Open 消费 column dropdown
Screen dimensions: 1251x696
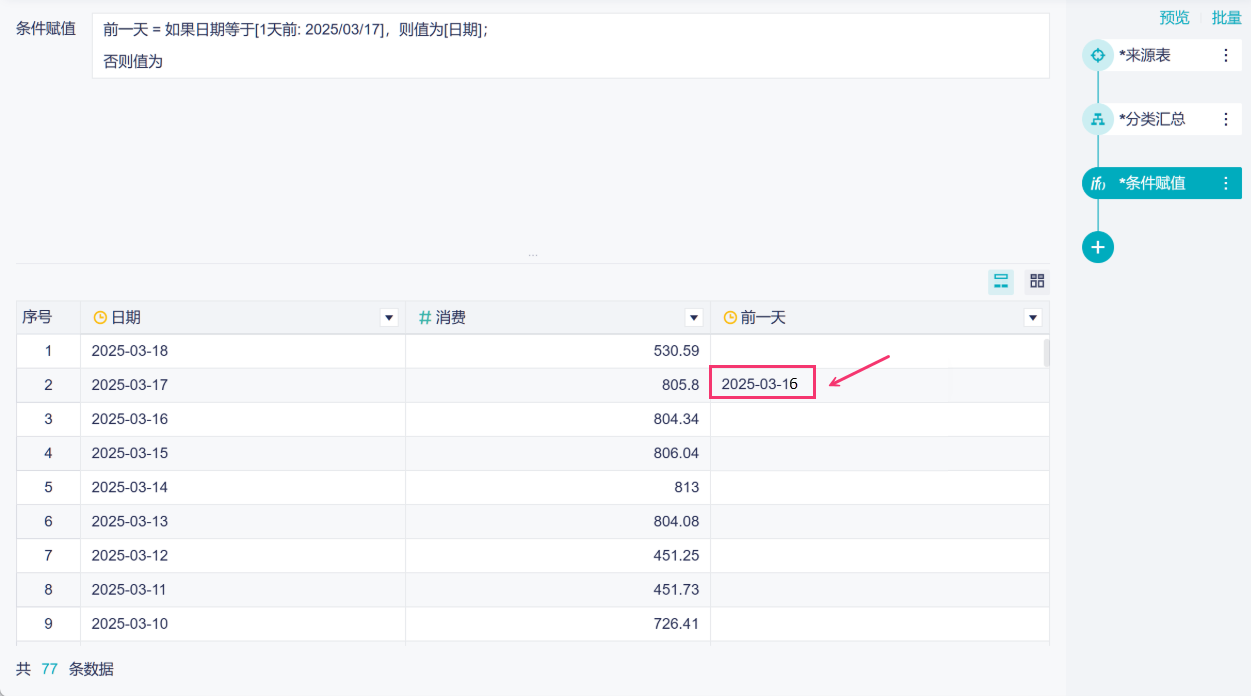(x=694, y=318)
